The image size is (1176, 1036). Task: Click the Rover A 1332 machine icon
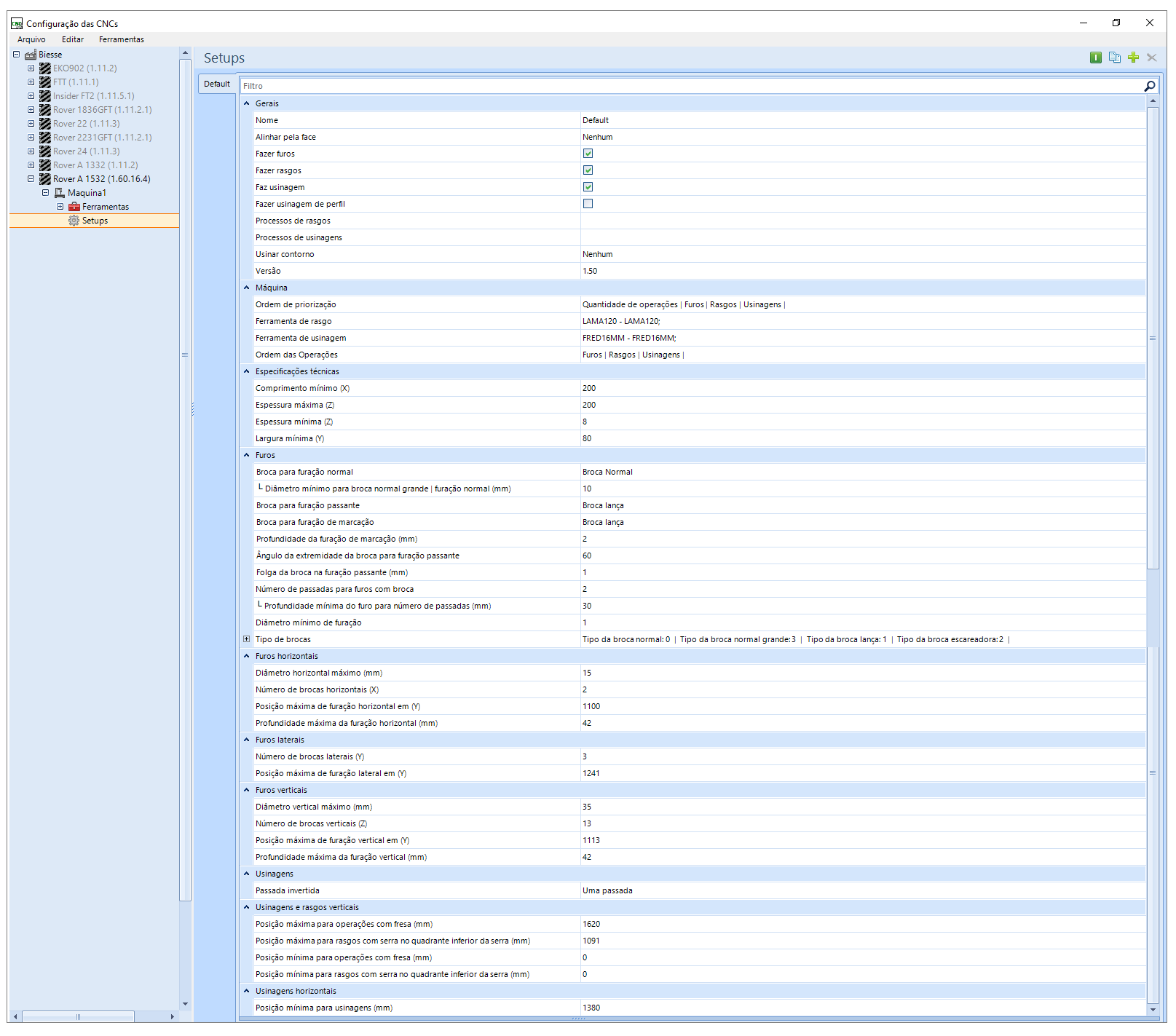pyautogui.click(x=45, y=165)
